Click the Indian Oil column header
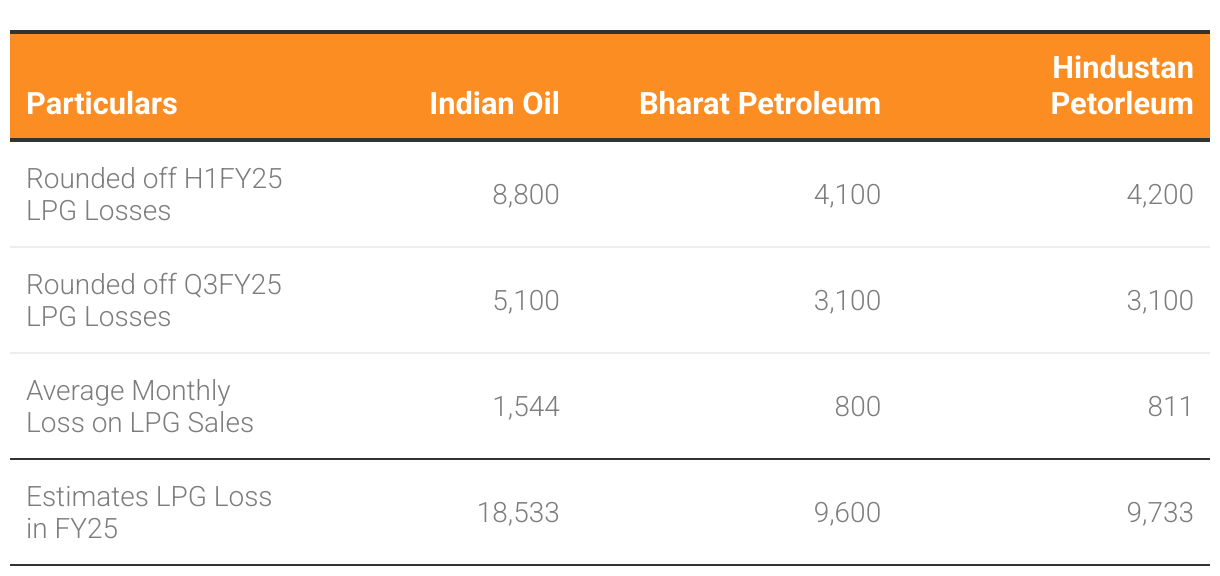Image resolution: width=1220 pixels, height=576 pixels. tap(494, 104)
